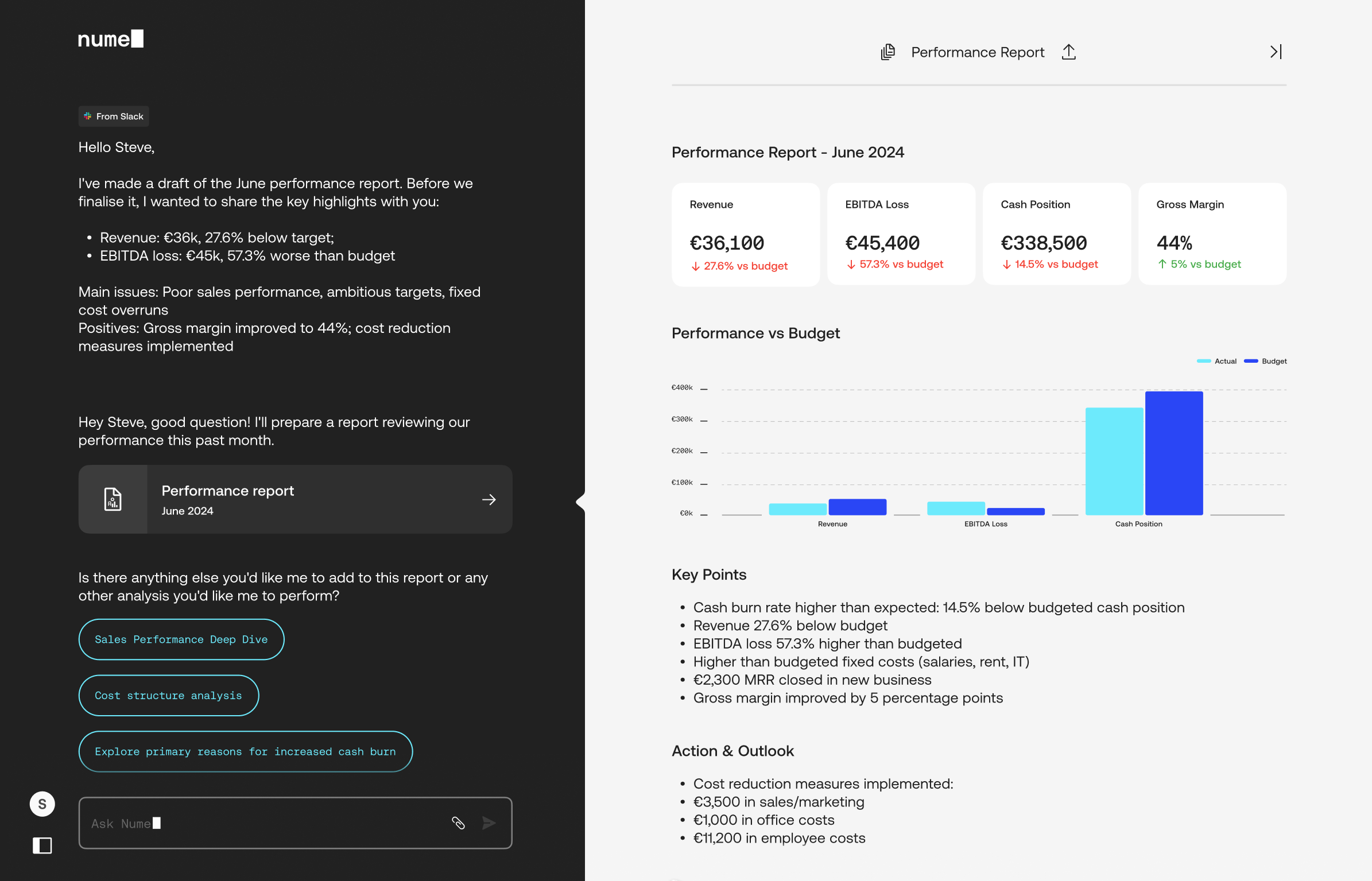The height and width of the screenshot is (881, 1372).
Task: Open the Performance Report header tab
Action: [x=977, y=52]
